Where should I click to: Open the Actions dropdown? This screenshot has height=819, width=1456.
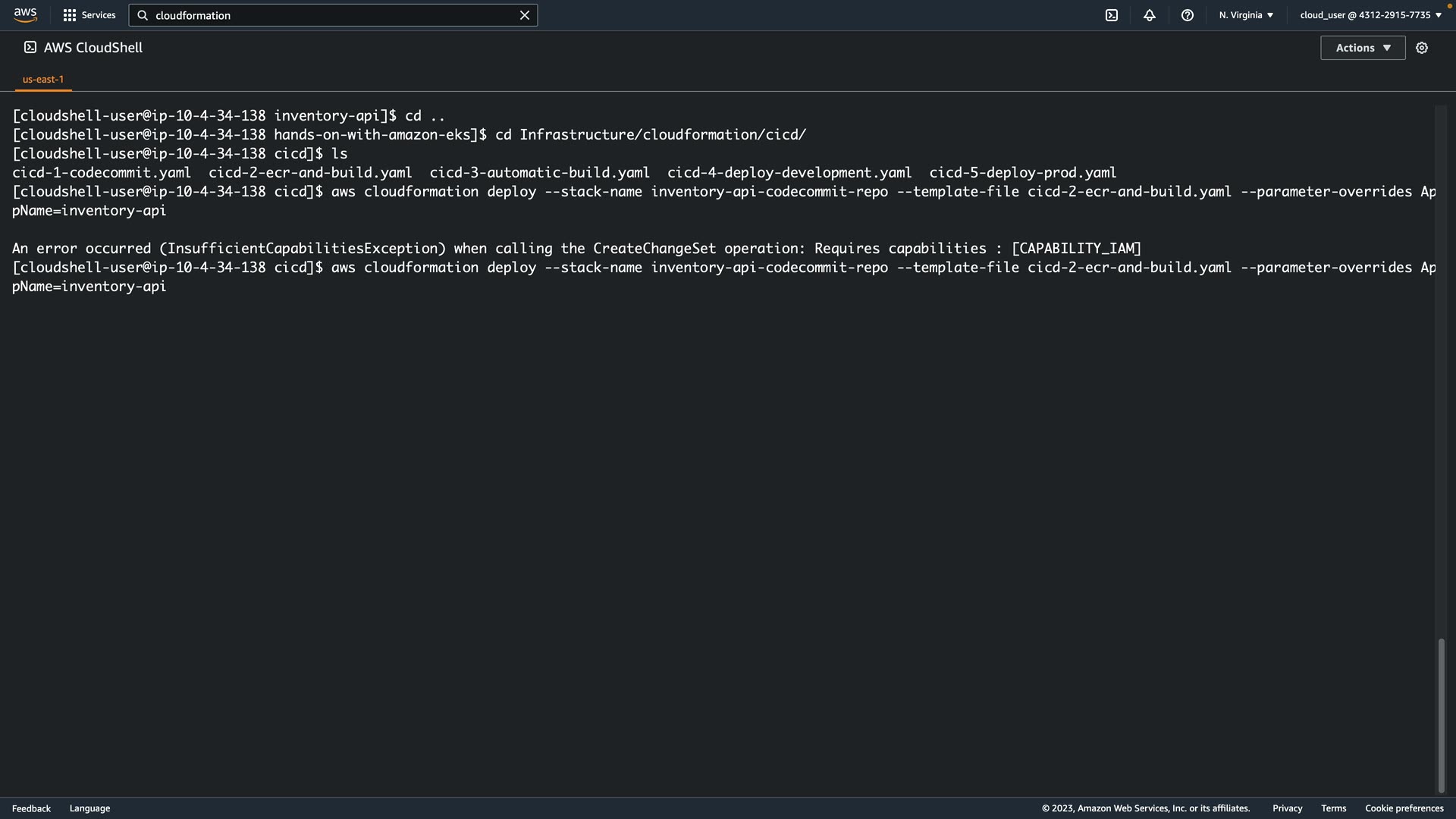1363,48
